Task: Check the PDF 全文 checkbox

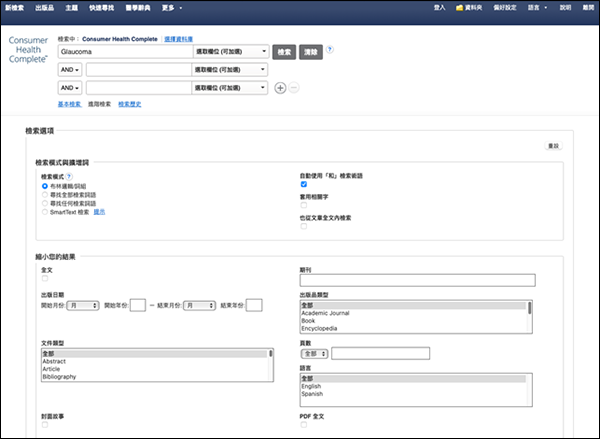Action: coord(304,425)
